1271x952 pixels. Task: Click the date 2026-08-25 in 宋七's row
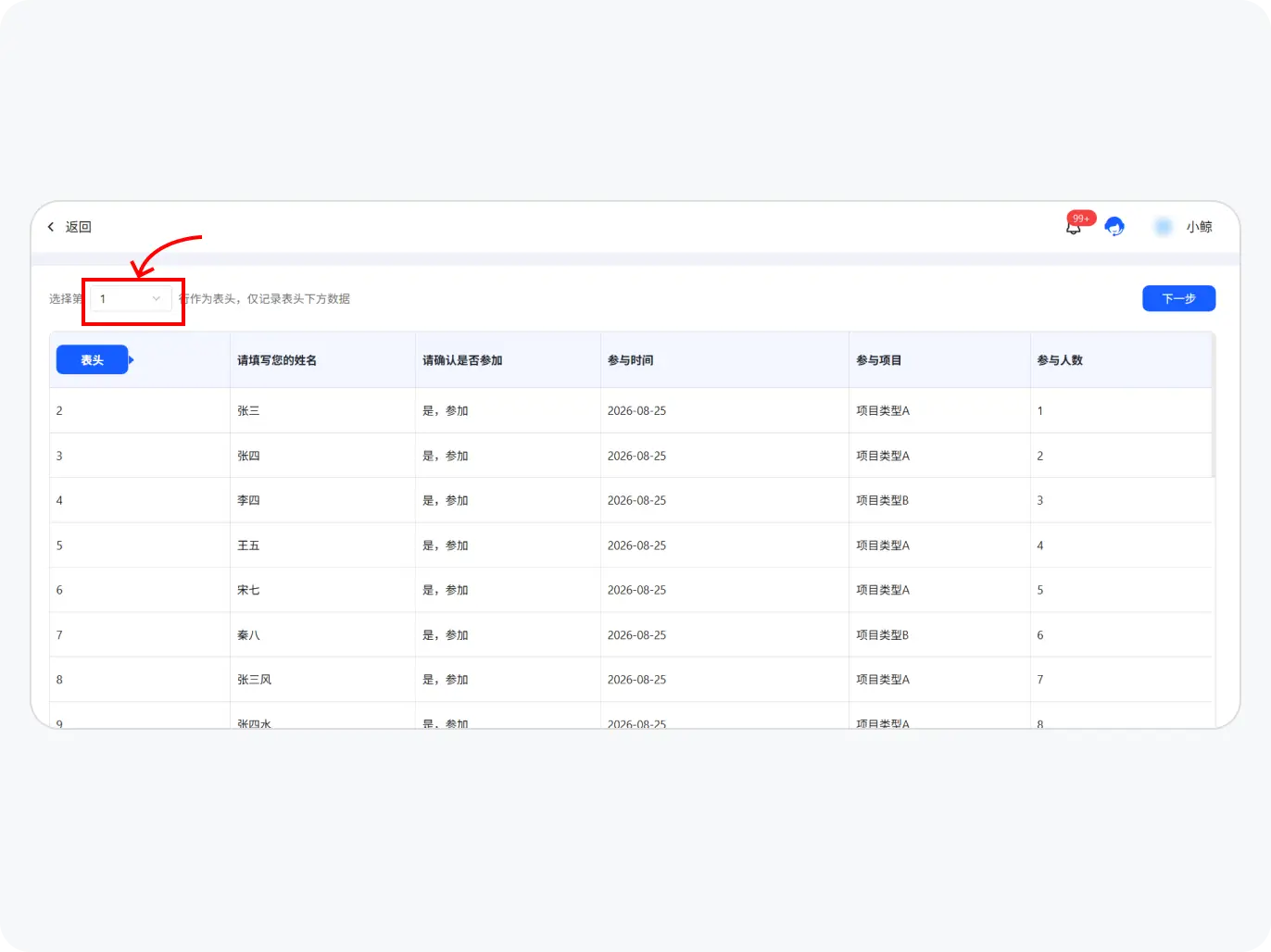(x=636, y=590)
